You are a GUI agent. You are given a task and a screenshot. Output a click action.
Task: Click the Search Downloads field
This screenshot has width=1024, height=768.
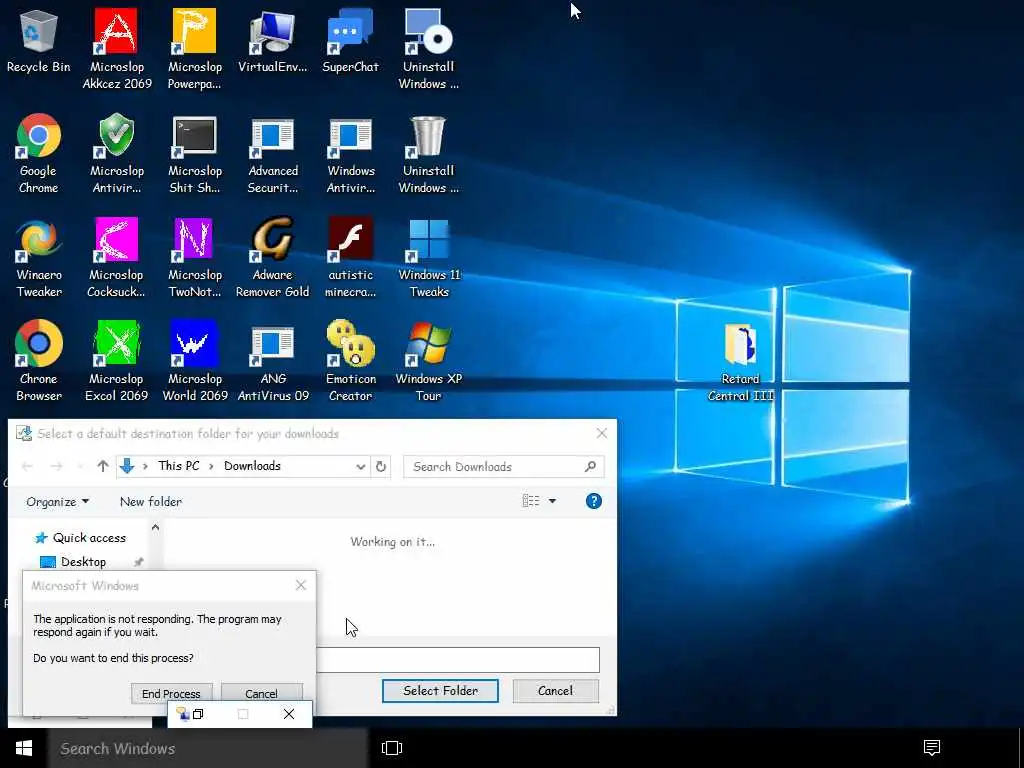[x=504, y=466]
